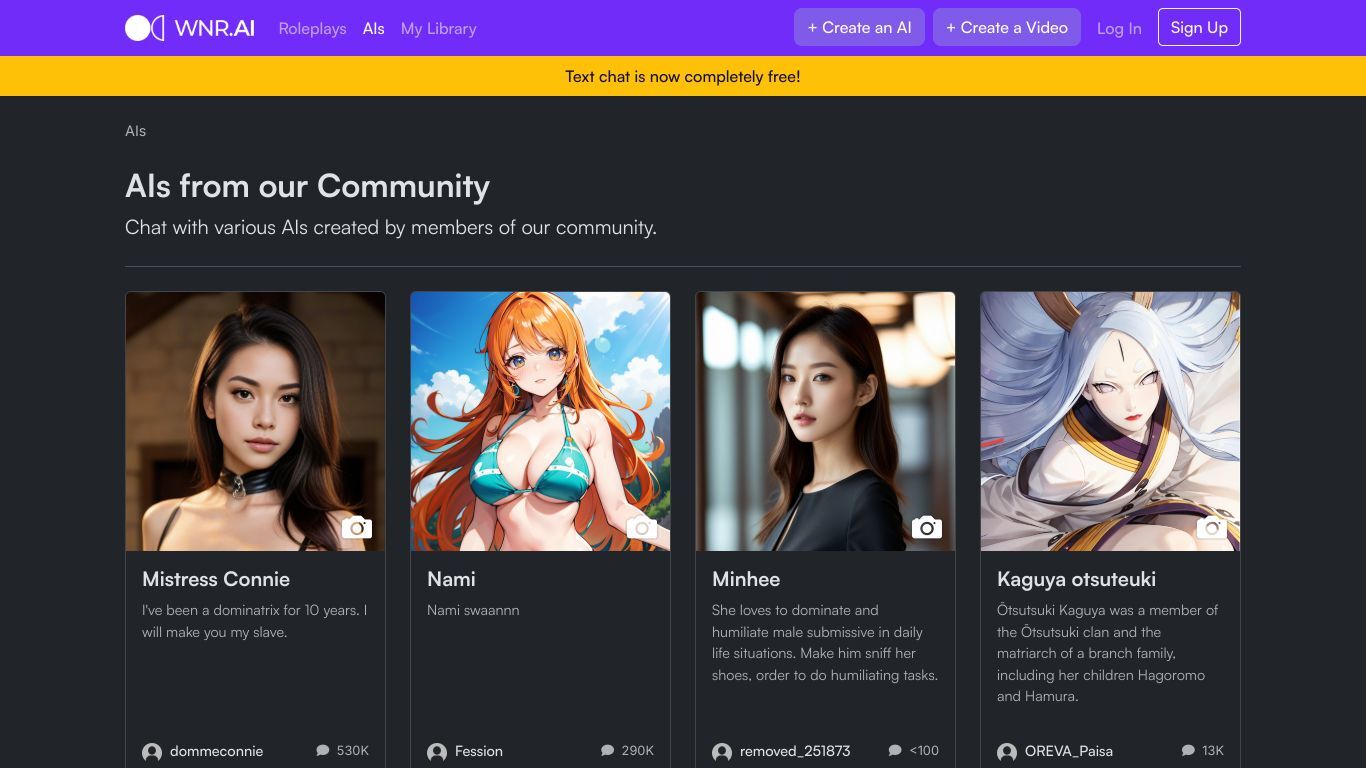Viewport: 1366px width, 768px height.
Task: Click avatar icon beside dommeconnie
Action: (x=152, y=752)
